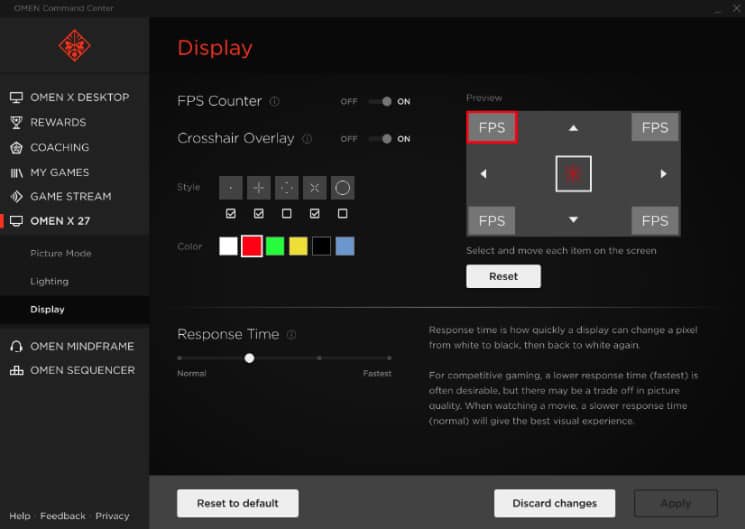Toggle the Crosshair Overlay switch
This screenshot has width=745, height=529.
(380, 139)
